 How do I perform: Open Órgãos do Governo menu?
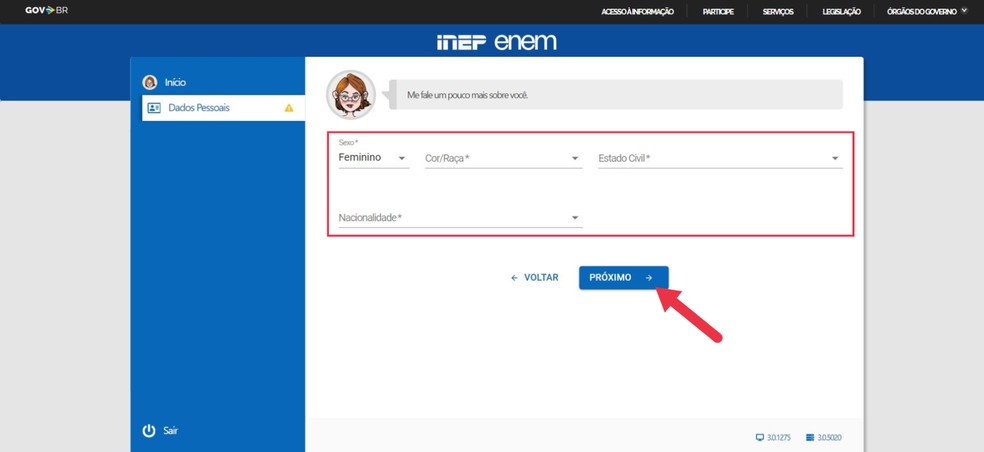tap(922, 11)
